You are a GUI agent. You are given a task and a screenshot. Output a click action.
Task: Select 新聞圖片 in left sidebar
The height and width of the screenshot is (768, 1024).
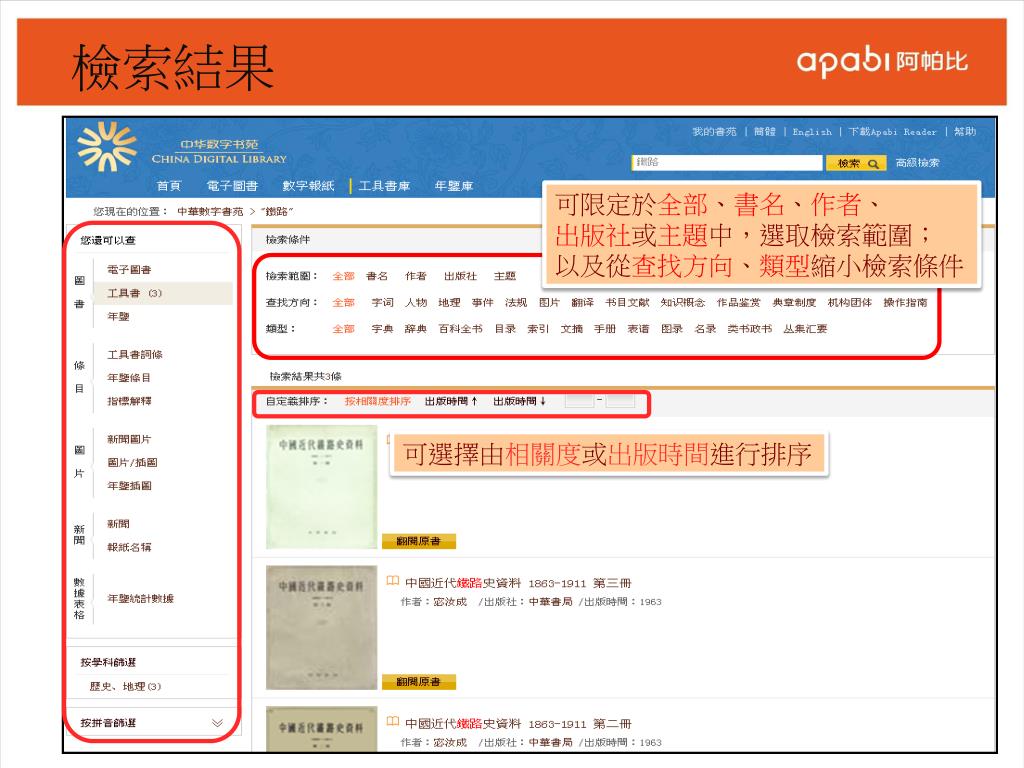click(129, 440)
